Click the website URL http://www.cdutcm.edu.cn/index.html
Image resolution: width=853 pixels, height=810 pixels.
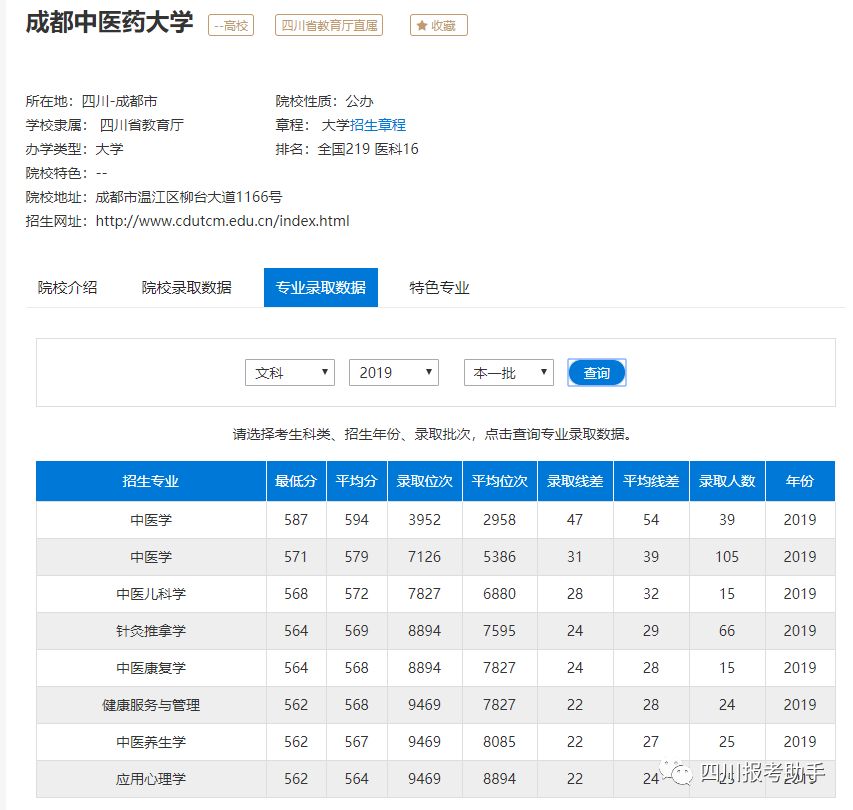[222, 221]
